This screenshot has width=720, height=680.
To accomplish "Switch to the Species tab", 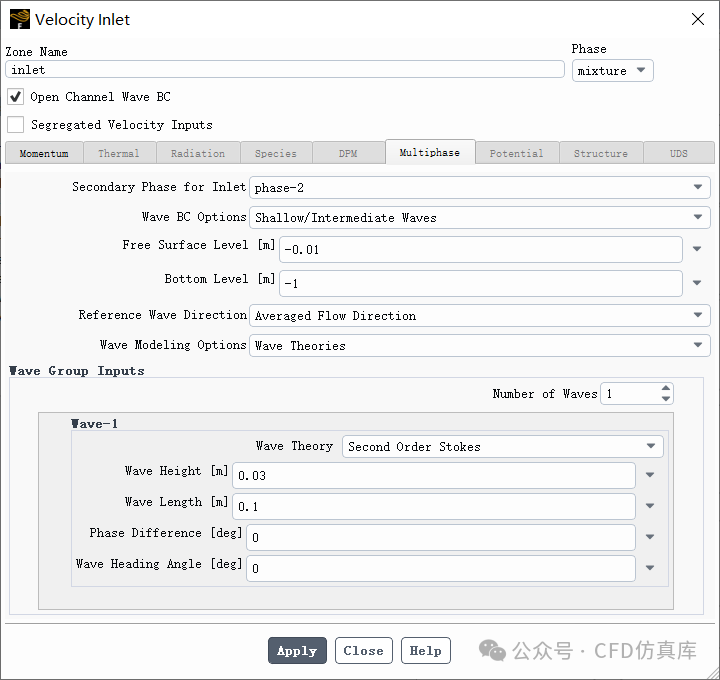I will [276, 153].
